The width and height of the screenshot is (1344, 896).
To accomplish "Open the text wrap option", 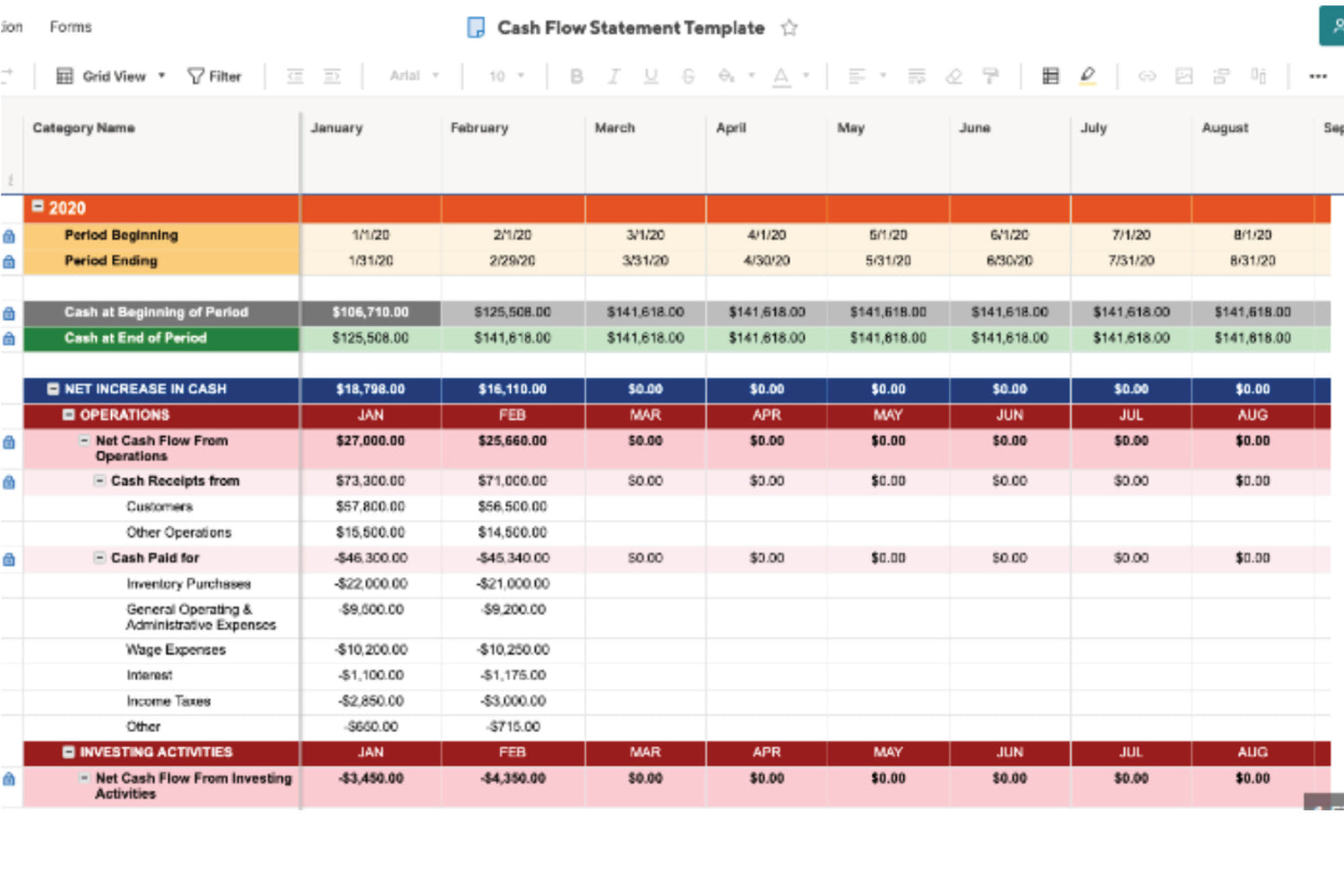I will point(917,76).
